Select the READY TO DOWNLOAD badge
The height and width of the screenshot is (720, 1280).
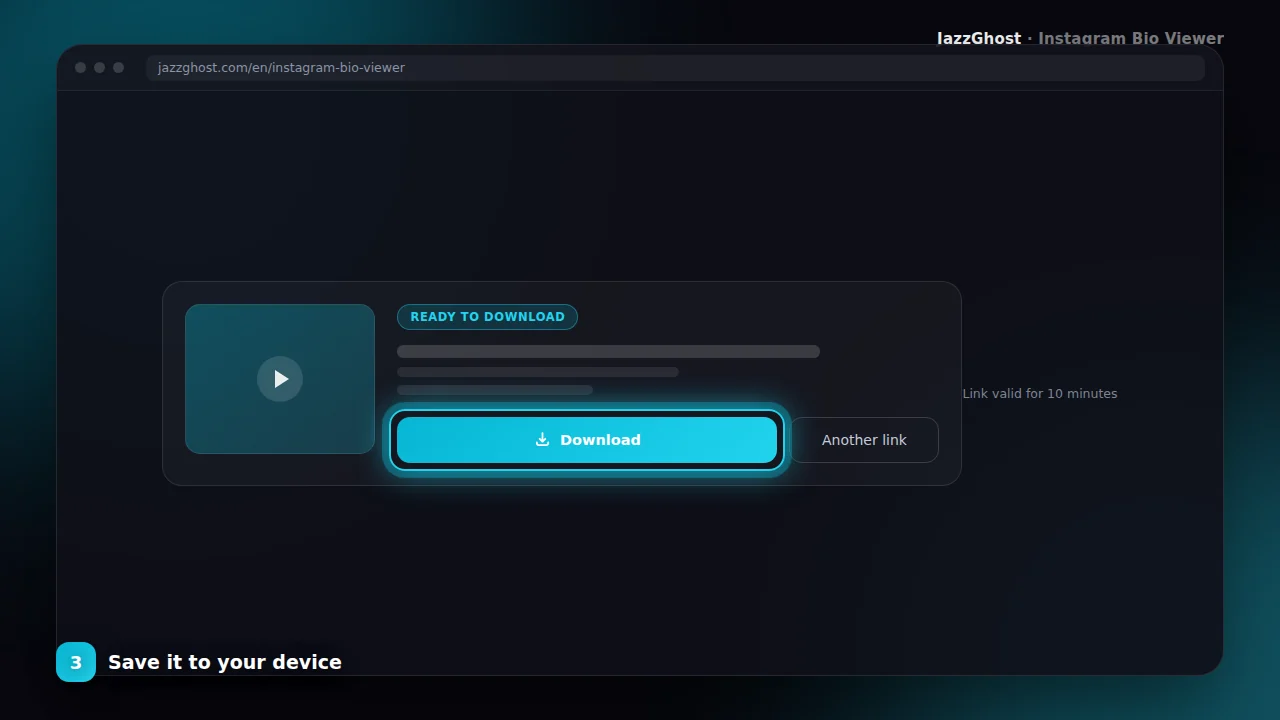pyautogui.click(x=487, y=317)
